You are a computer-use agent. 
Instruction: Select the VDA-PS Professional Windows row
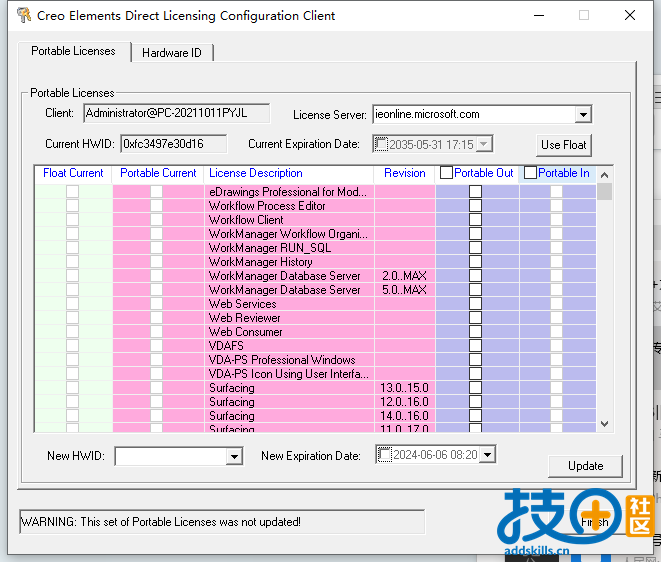click(315, 360)
